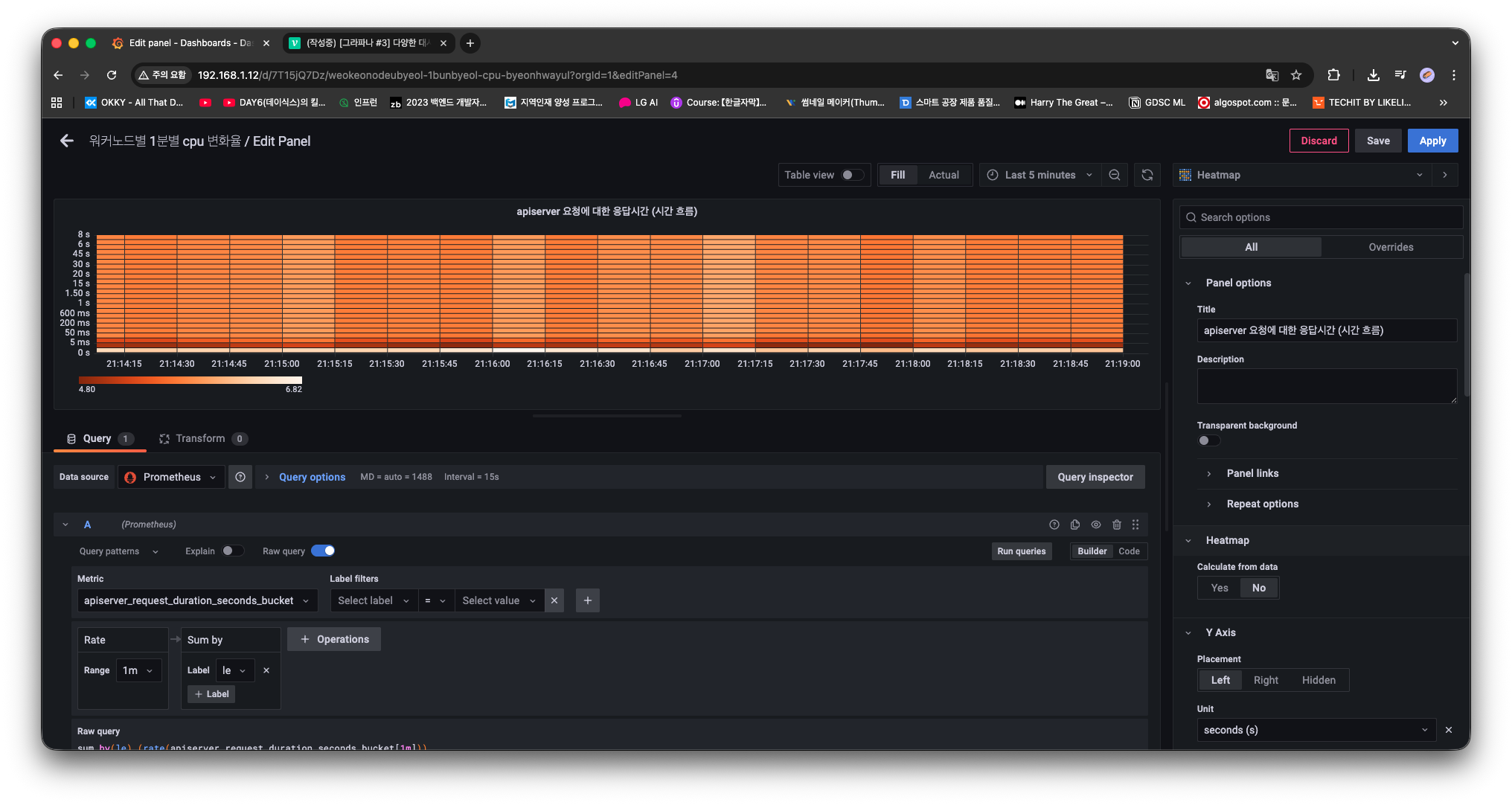Click the refresh dashboard icon
The height and width of the screenshot is (805, 1512).
[1147, 175]
